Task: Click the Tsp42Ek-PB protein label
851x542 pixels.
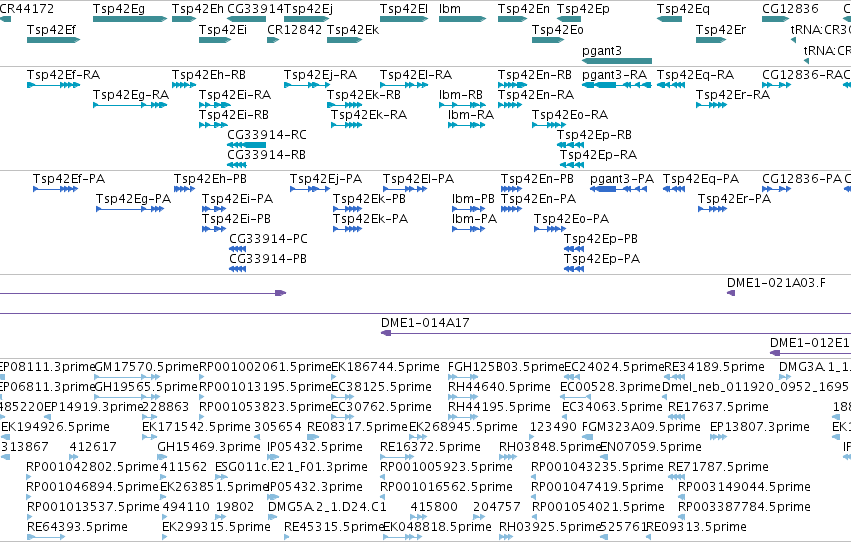Action: [369, 199]
